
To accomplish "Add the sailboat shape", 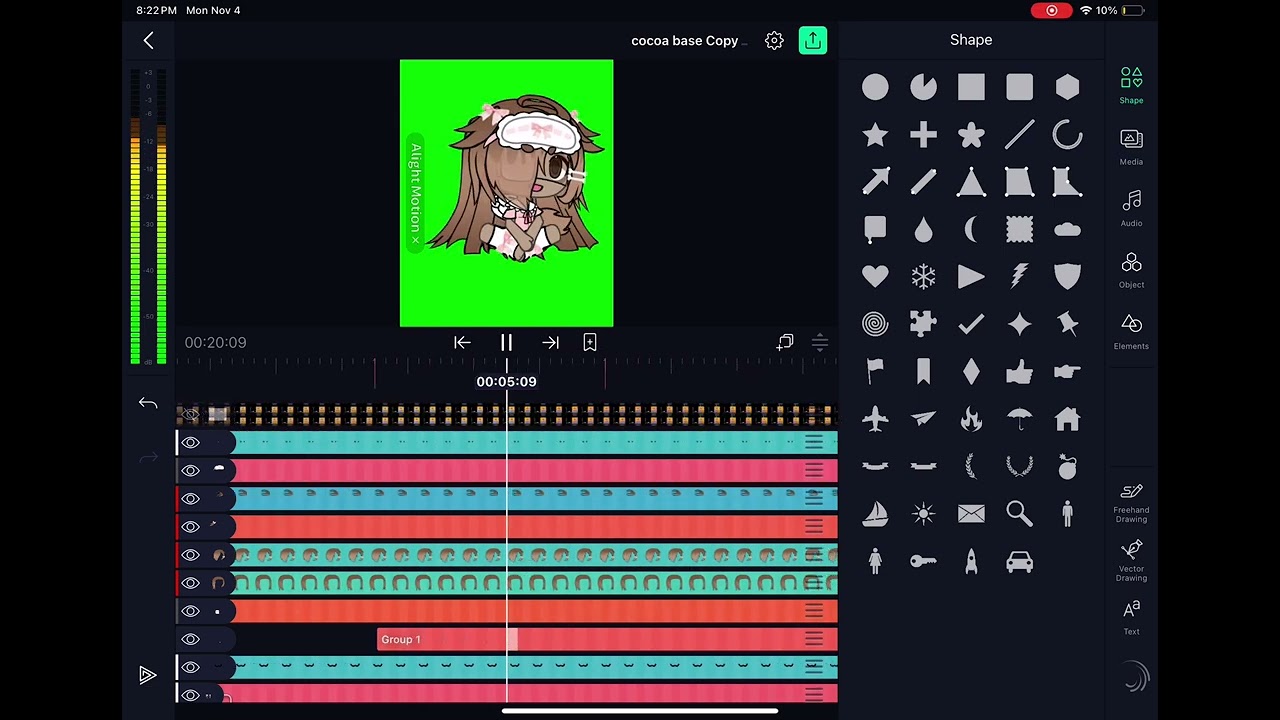I will pos(875,514).
